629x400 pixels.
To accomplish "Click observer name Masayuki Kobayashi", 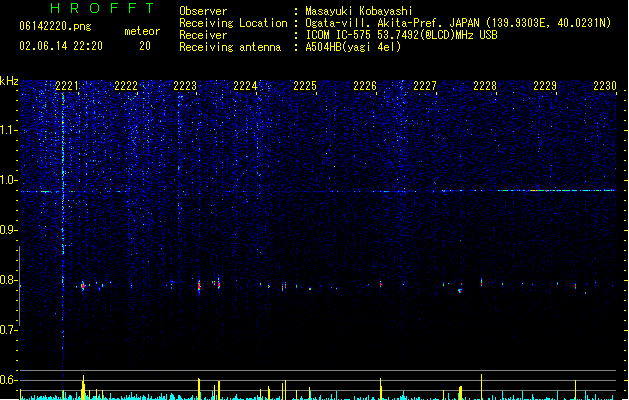I will (359, 11).
